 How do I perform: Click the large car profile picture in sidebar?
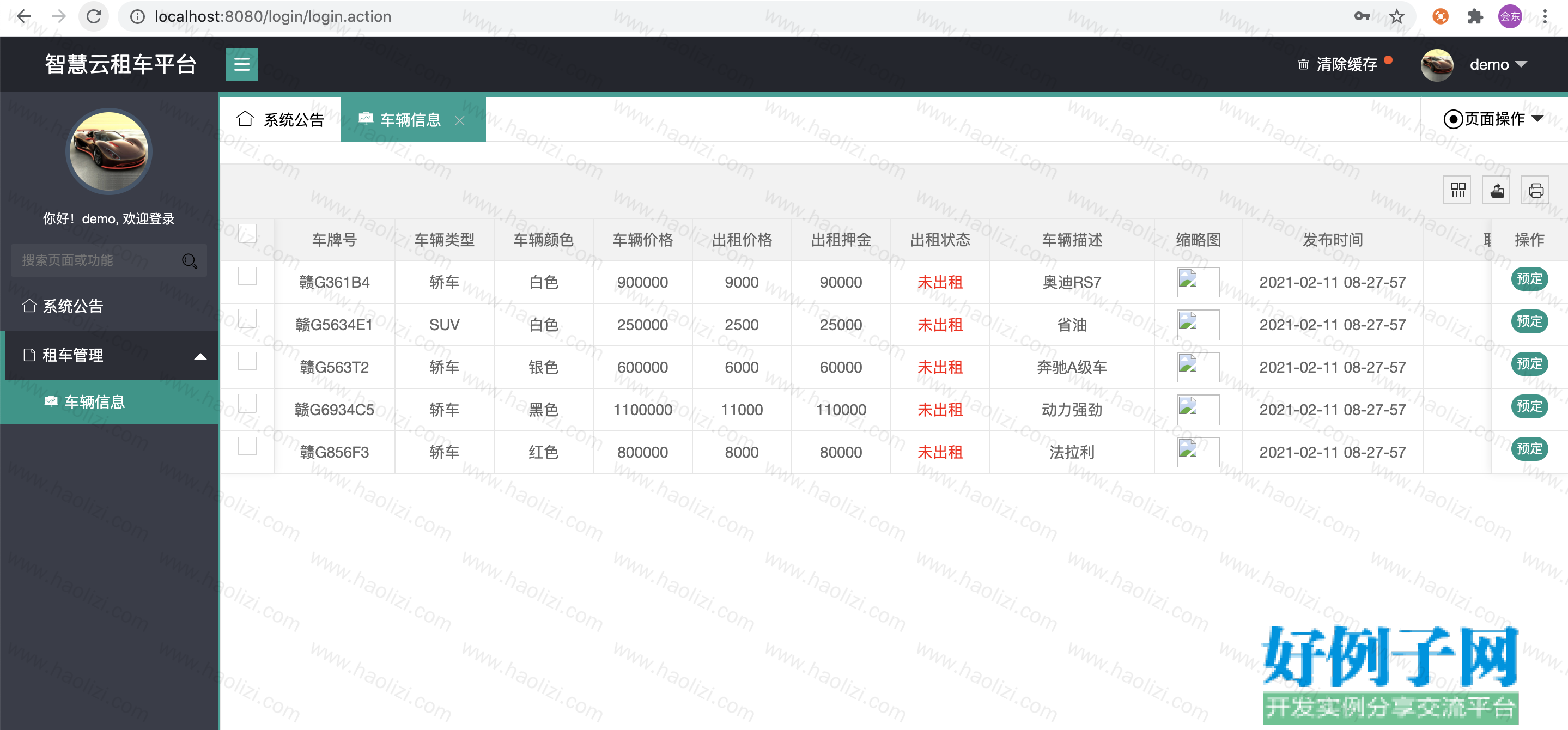click(x=109, y=151)
